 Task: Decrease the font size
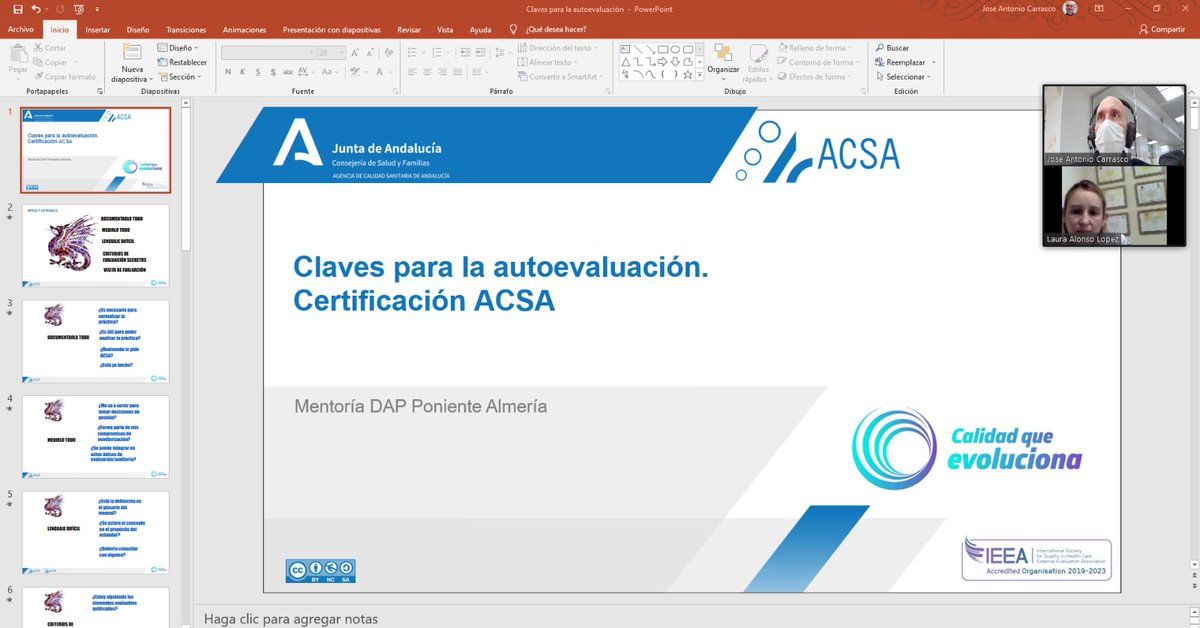pos(370,53)
